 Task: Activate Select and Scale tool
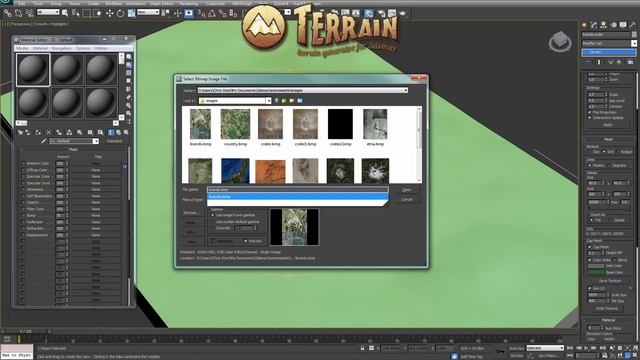click(131, 13)
